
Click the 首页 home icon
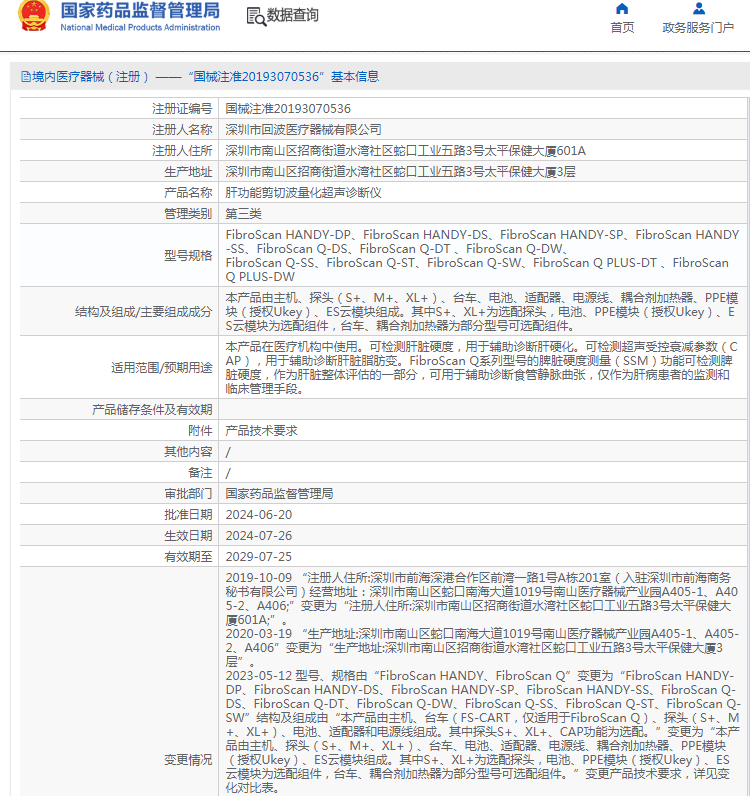click(622, 9)
